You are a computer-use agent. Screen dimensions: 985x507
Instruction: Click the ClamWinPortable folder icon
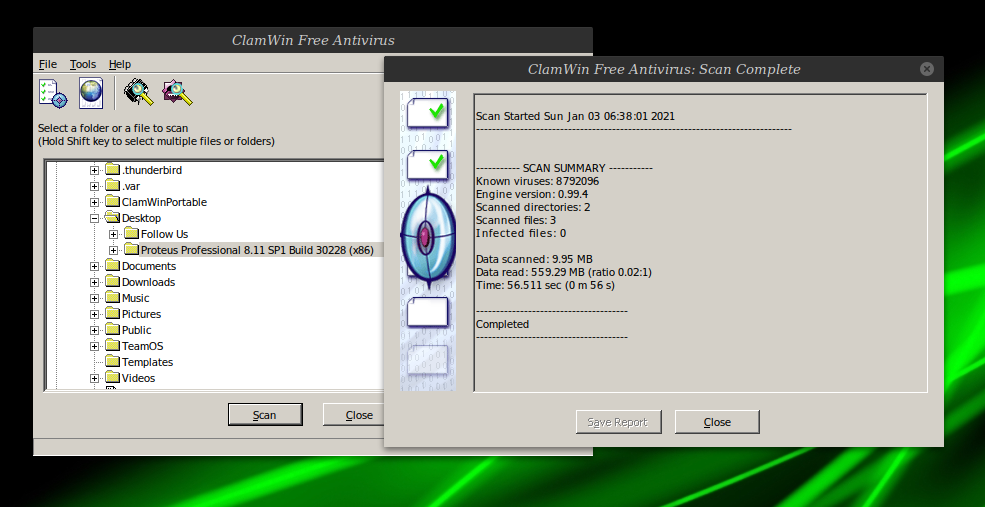pos(112,201)
